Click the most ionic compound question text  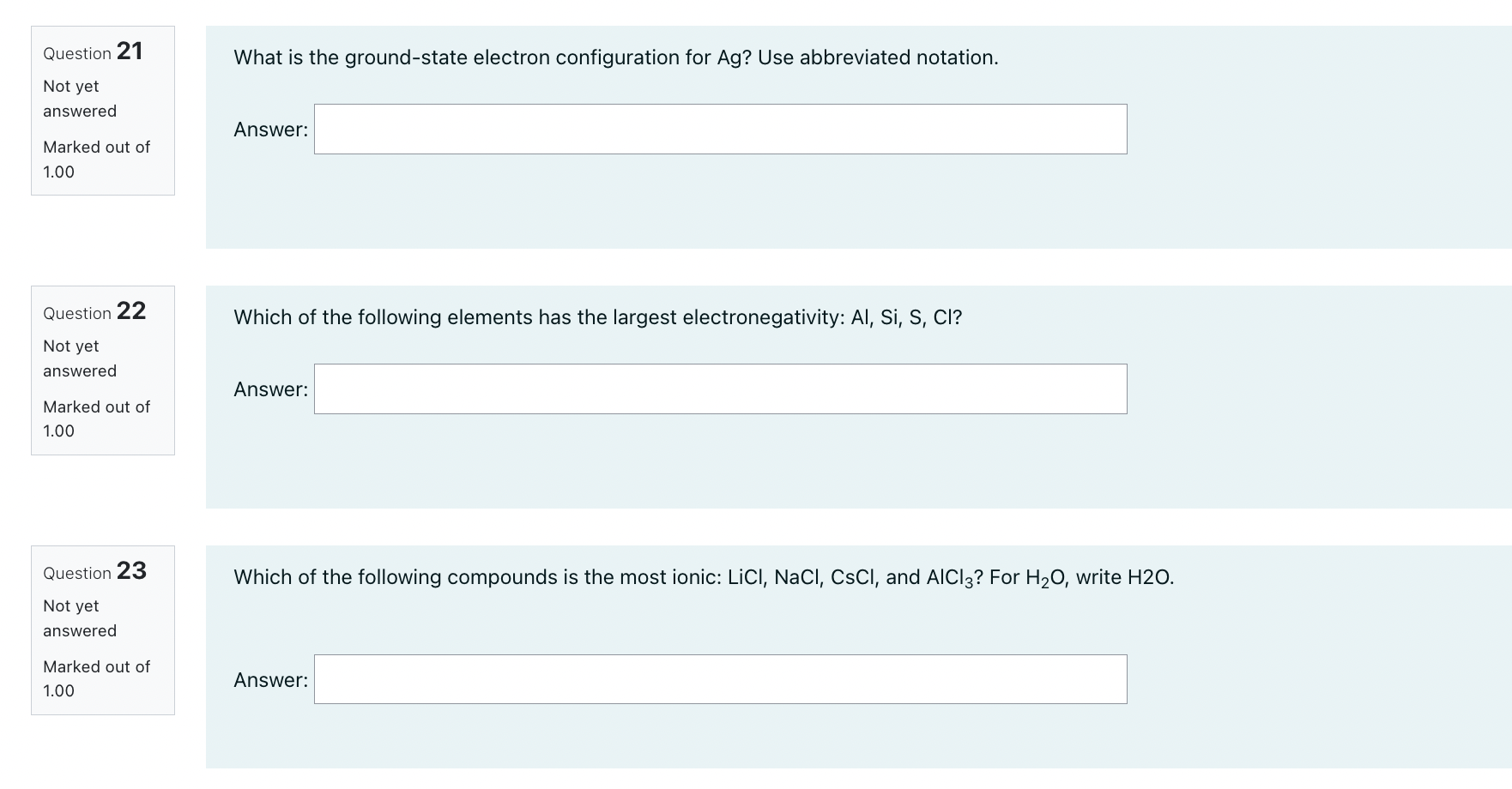pyautogui.click(x=702, y=577)
